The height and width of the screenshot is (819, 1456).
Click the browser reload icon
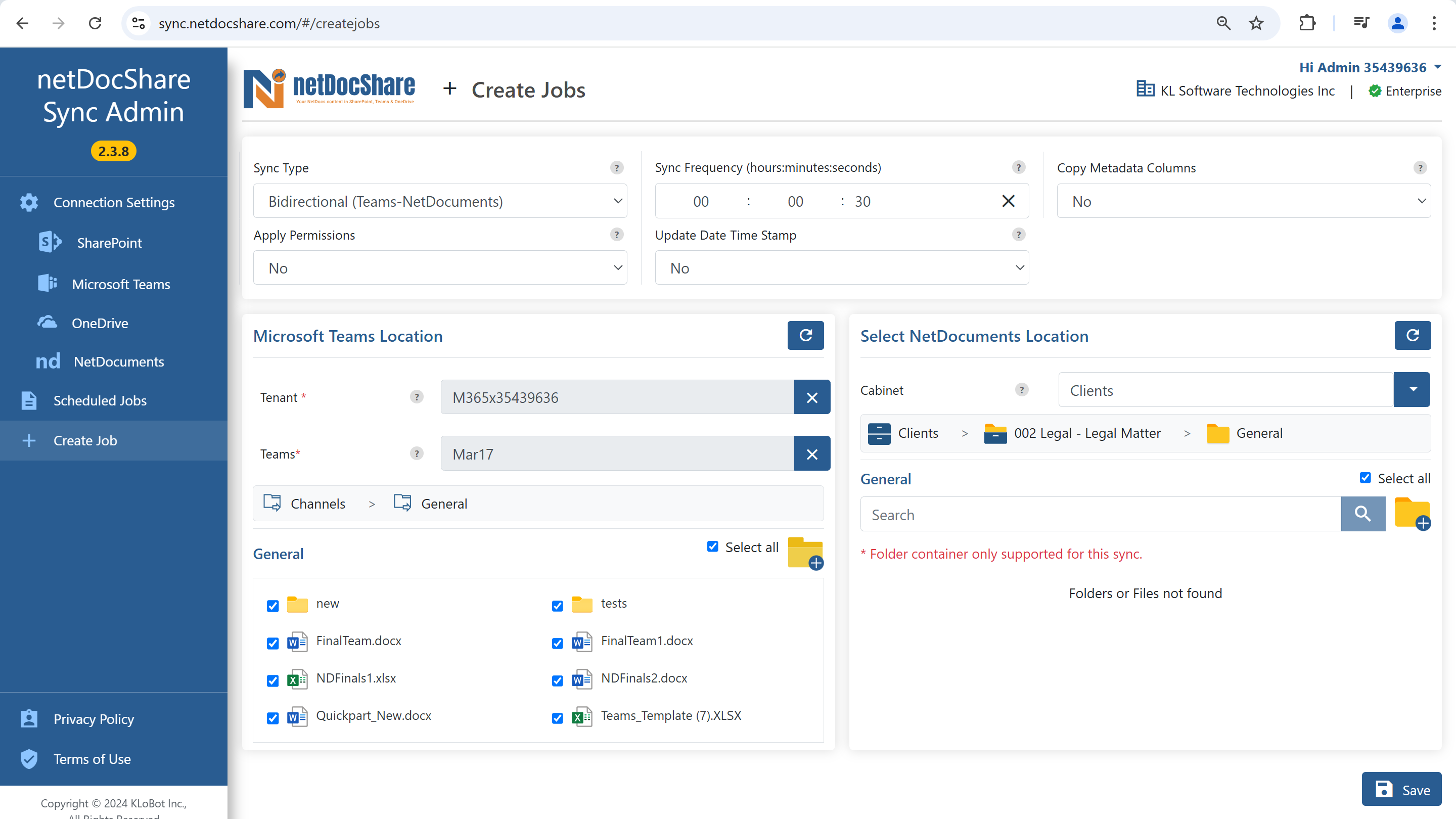click(95, 23)
